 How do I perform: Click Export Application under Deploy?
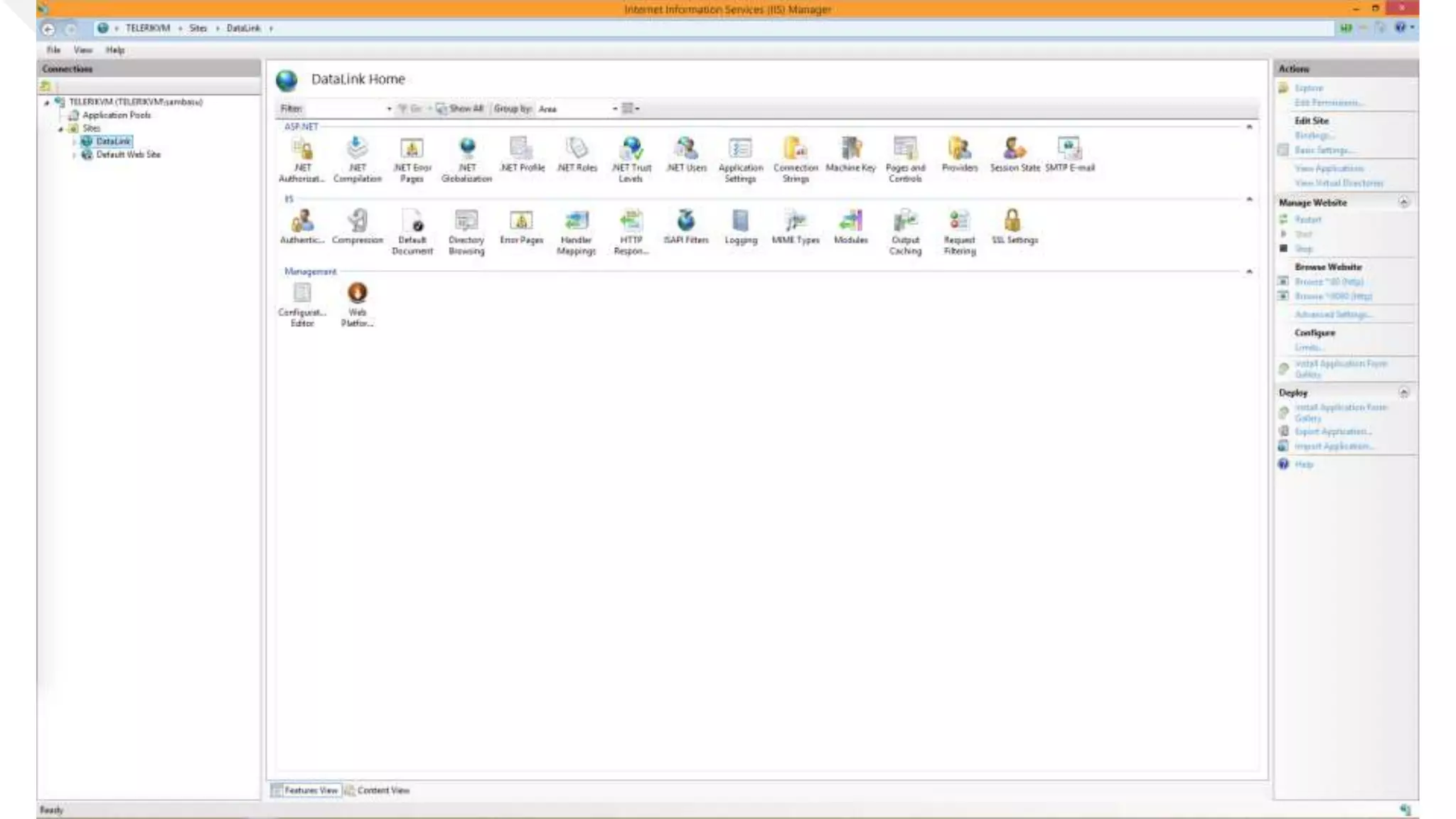pyautogui.click(x=1333, y=432)
